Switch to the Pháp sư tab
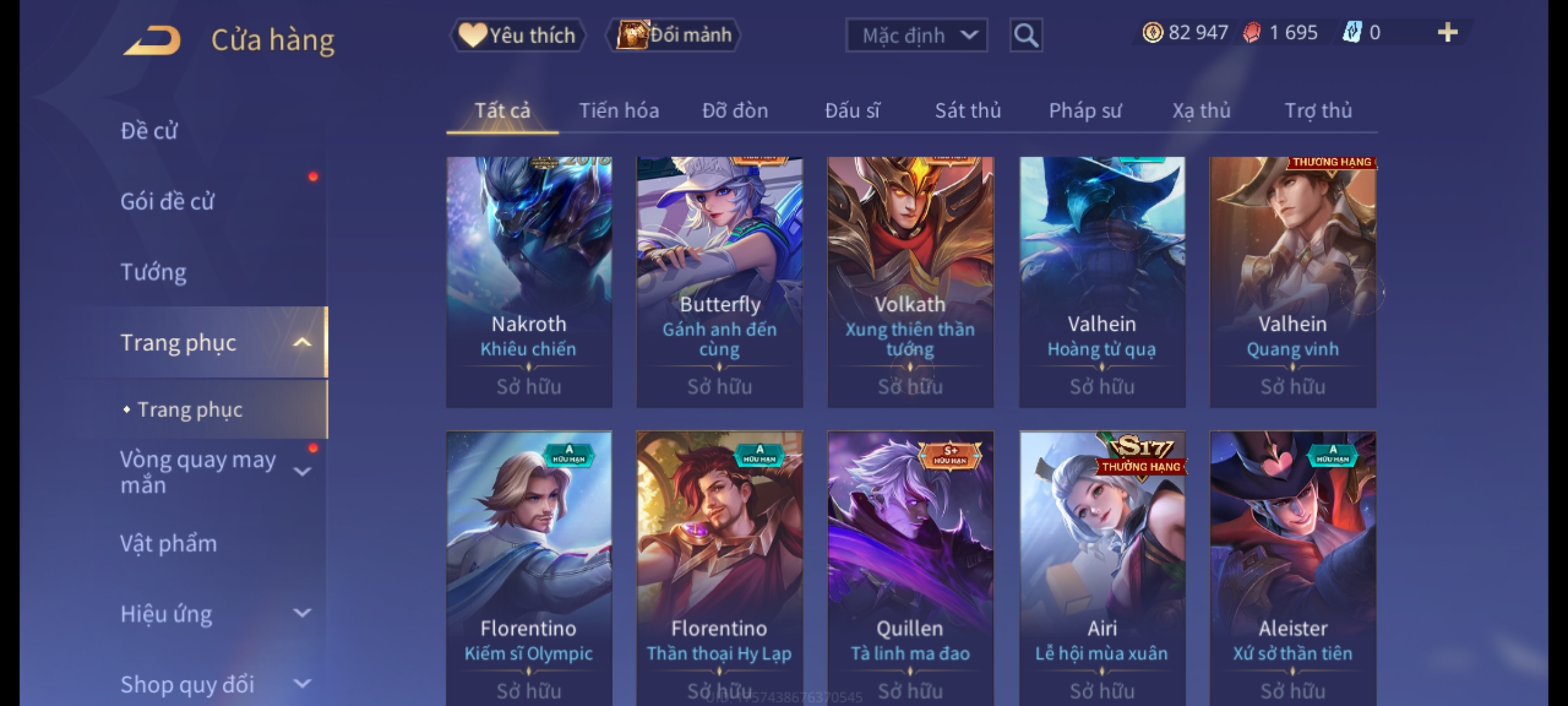Image resolution: width=1568 pixels, height=706 pixels. (1085, 110)
